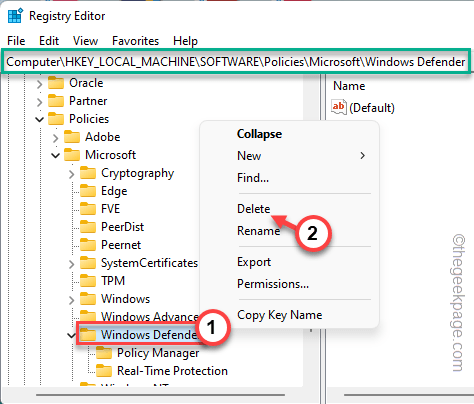This screenshot has height=404, width=474.
Task: Click the Policy Manager folder icon
Action: [104, 353]
